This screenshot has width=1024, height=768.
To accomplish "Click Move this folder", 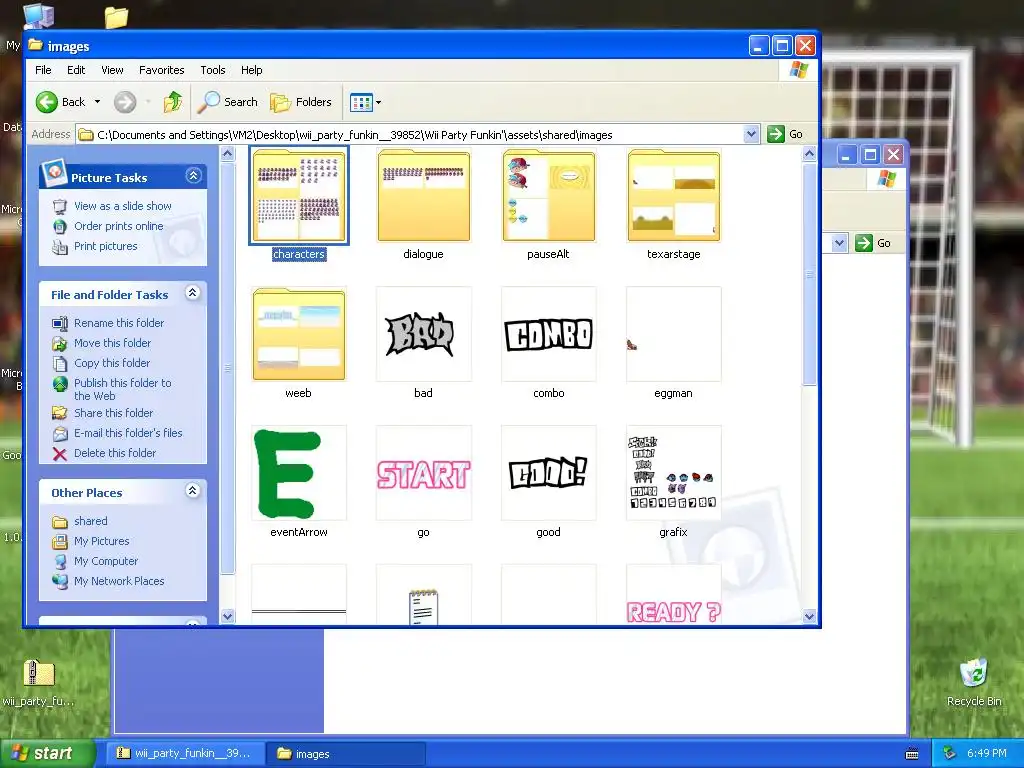I will click(112, 343).
